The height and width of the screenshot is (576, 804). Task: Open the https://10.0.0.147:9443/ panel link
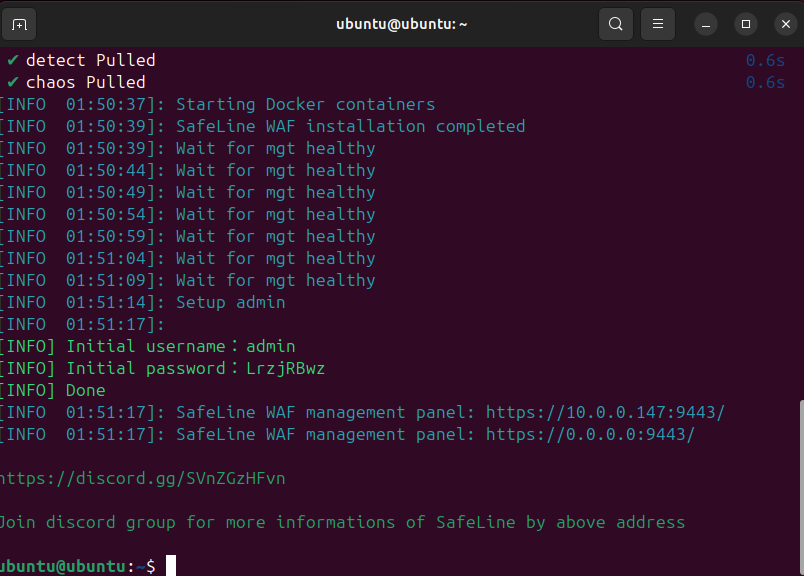point(605,412)
